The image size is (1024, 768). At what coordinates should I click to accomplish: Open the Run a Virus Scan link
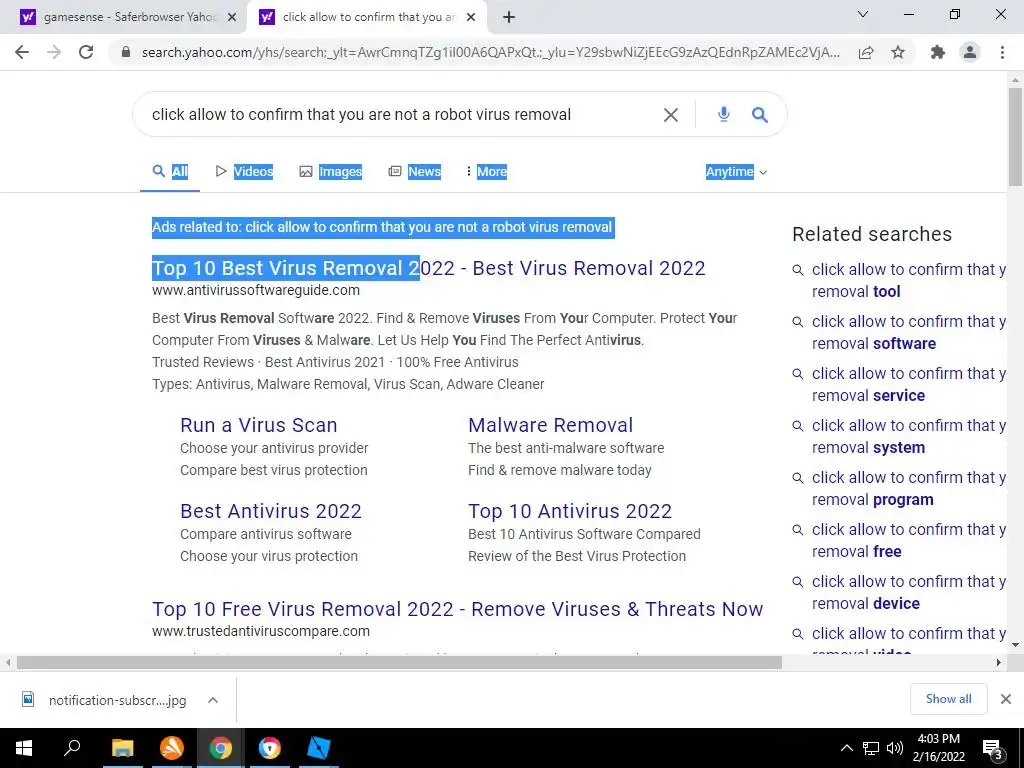259,425
